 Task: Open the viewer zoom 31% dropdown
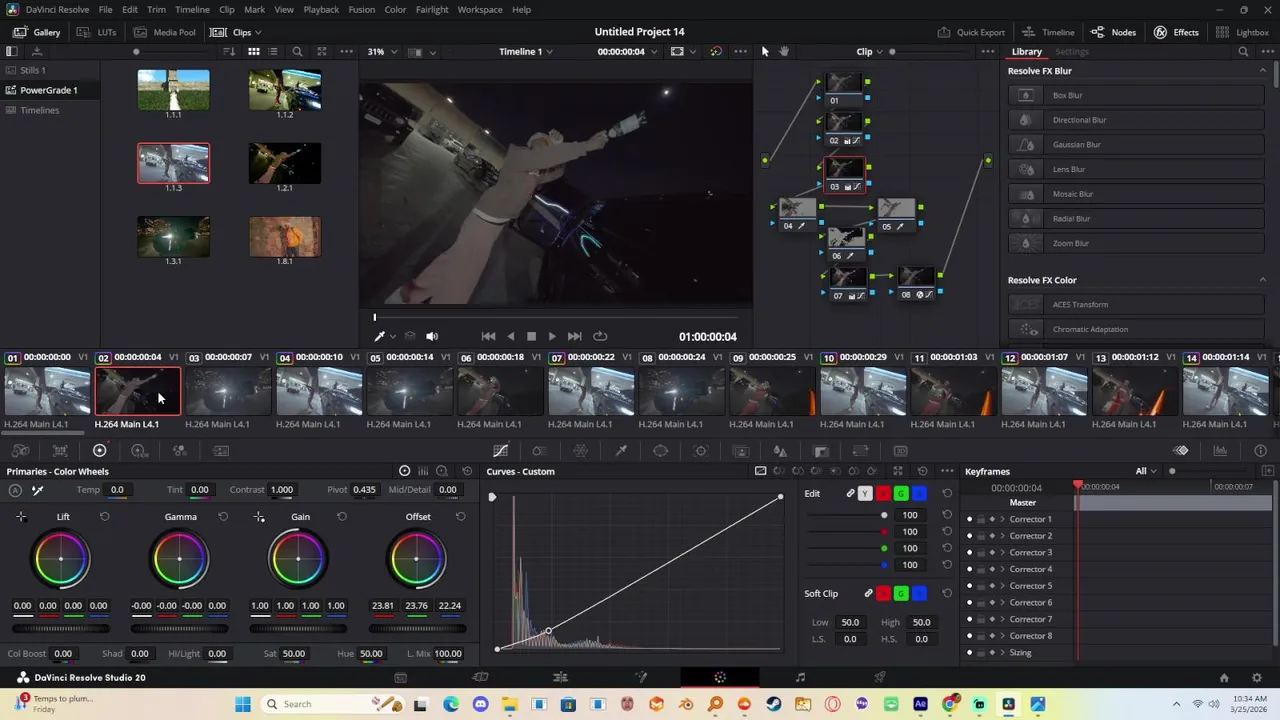(382, 51)
